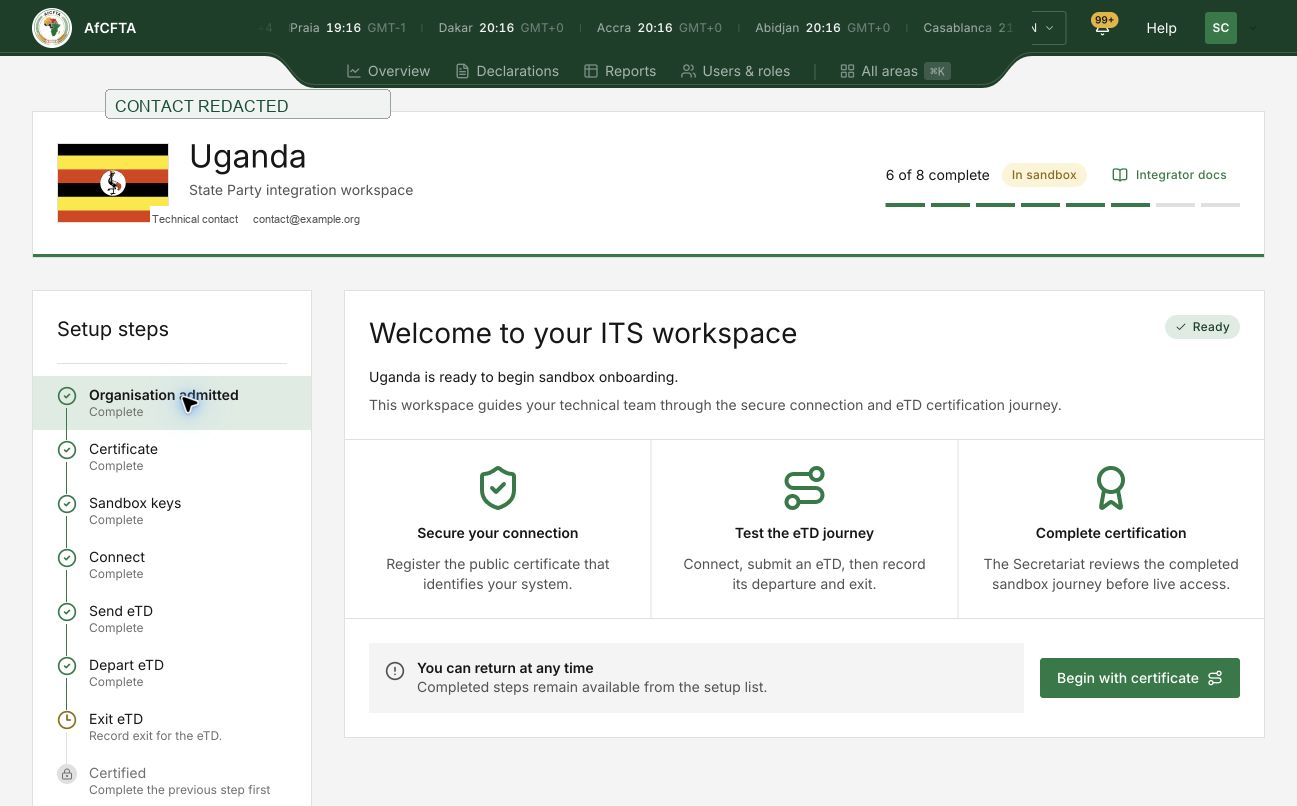
Task: Click the Dakar 20:16 clock
Action: 500,28
